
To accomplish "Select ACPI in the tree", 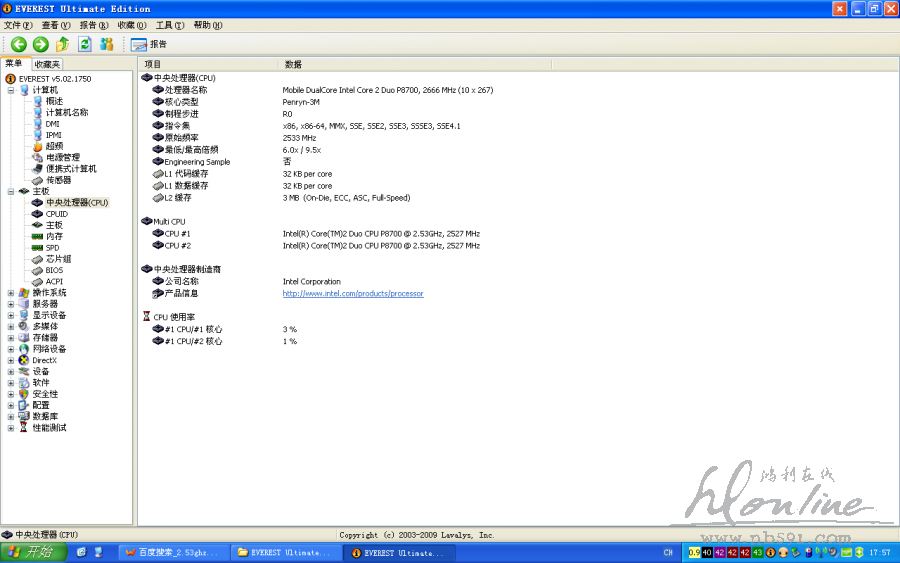I will (54, 282).
